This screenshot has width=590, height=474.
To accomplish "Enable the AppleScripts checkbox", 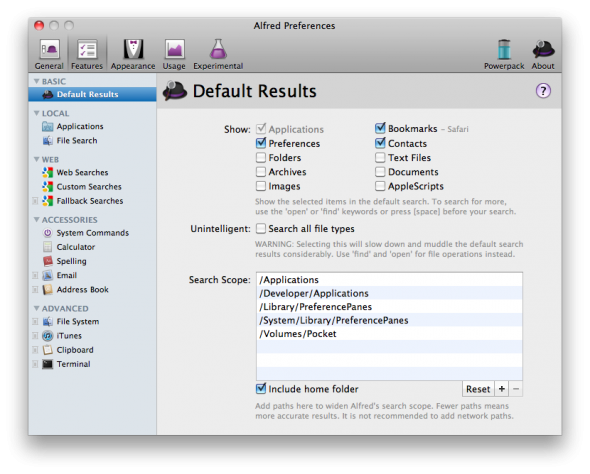I will (x=380, y=186).
